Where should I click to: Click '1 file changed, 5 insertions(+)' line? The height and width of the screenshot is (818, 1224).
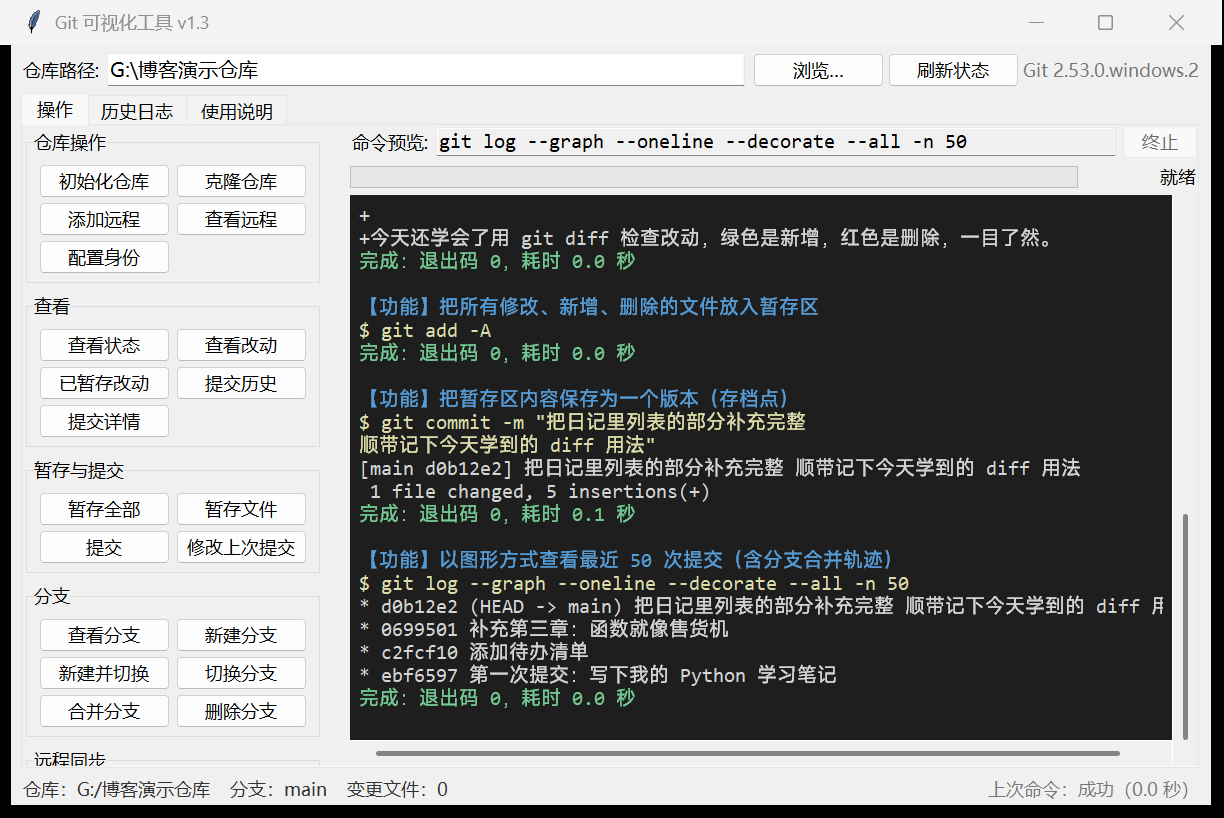[539, 492]
